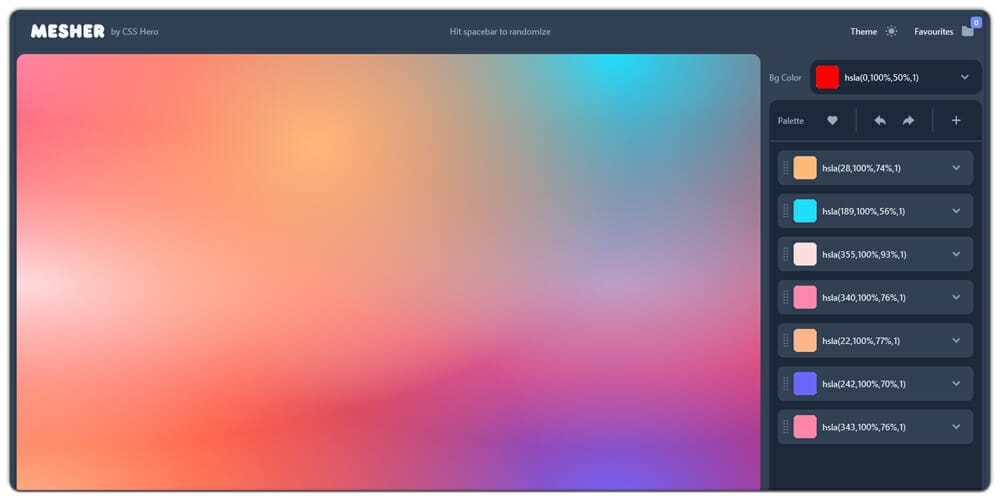The width and height of the screenshot is (1000, 500).
Task: Select the cyan hsla(189,100%,56%,1) swatch
Action: [x=805, y=211]
